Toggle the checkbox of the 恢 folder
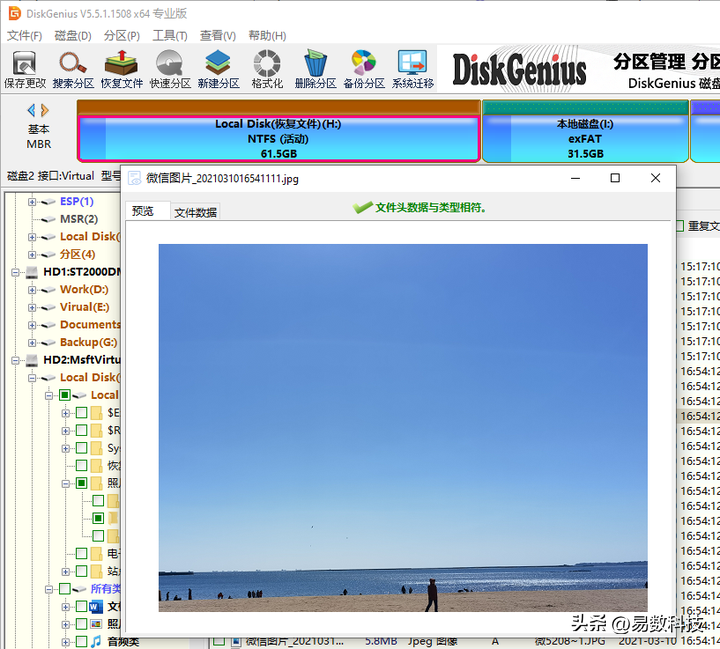This screenshot has width=720, height=649. click(81, 465)
